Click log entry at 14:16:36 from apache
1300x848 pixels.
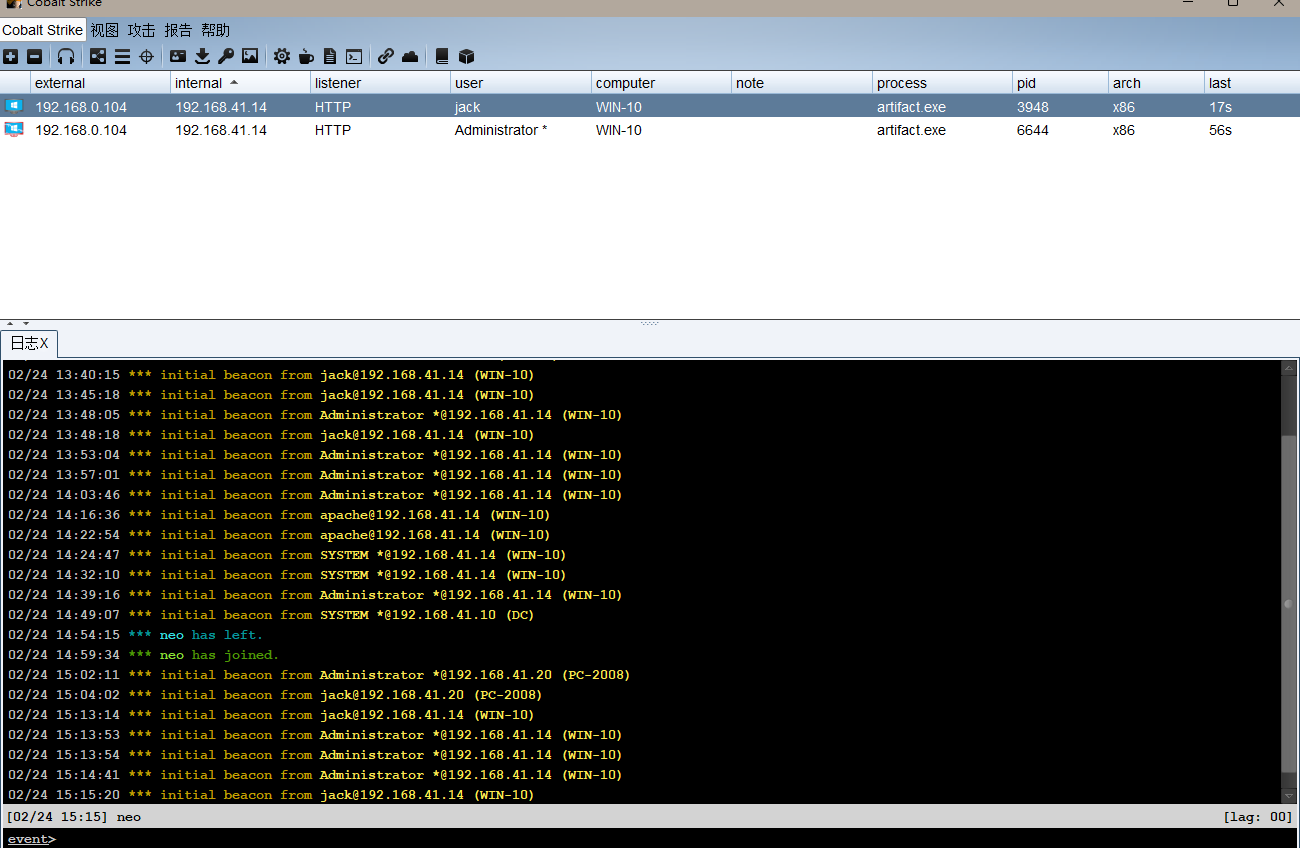coord(279,514)
